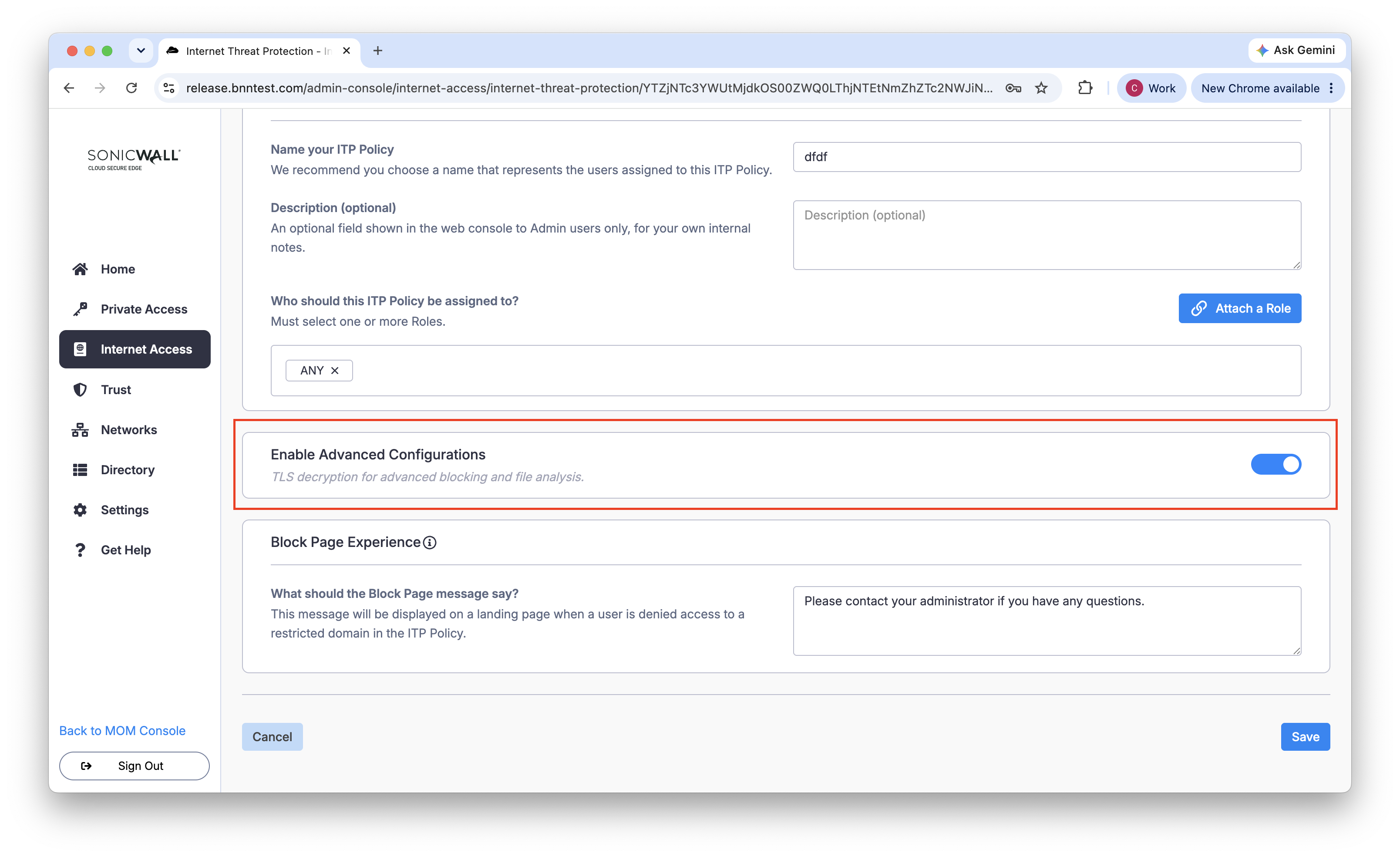Open the Chrome extensions puzzle icon
Viewport: 1400px width, 857px height.
1085,88
